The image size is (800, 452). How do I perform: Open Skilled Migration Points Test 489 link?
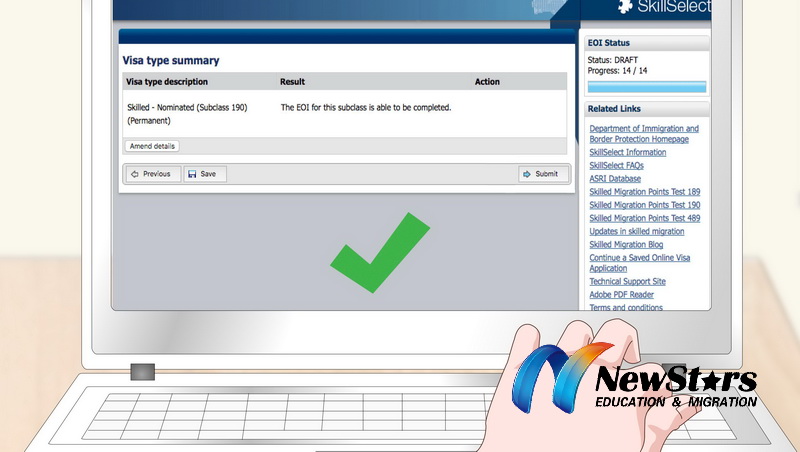pos(644,218)
